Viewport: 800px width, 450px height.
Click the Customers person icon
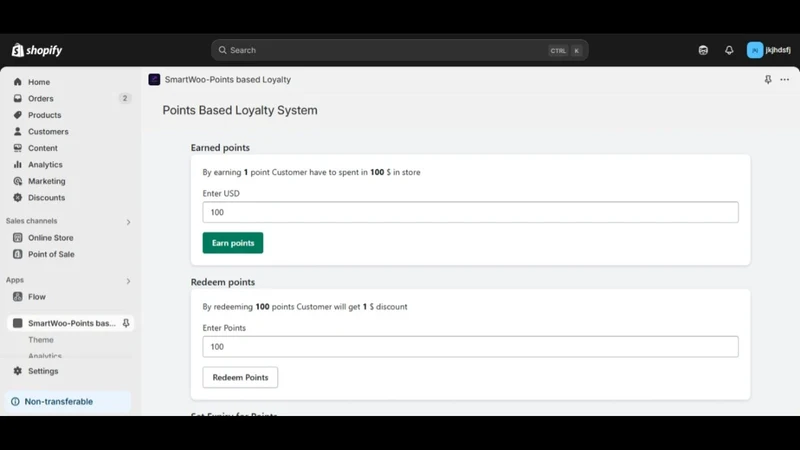coord(18,132)
